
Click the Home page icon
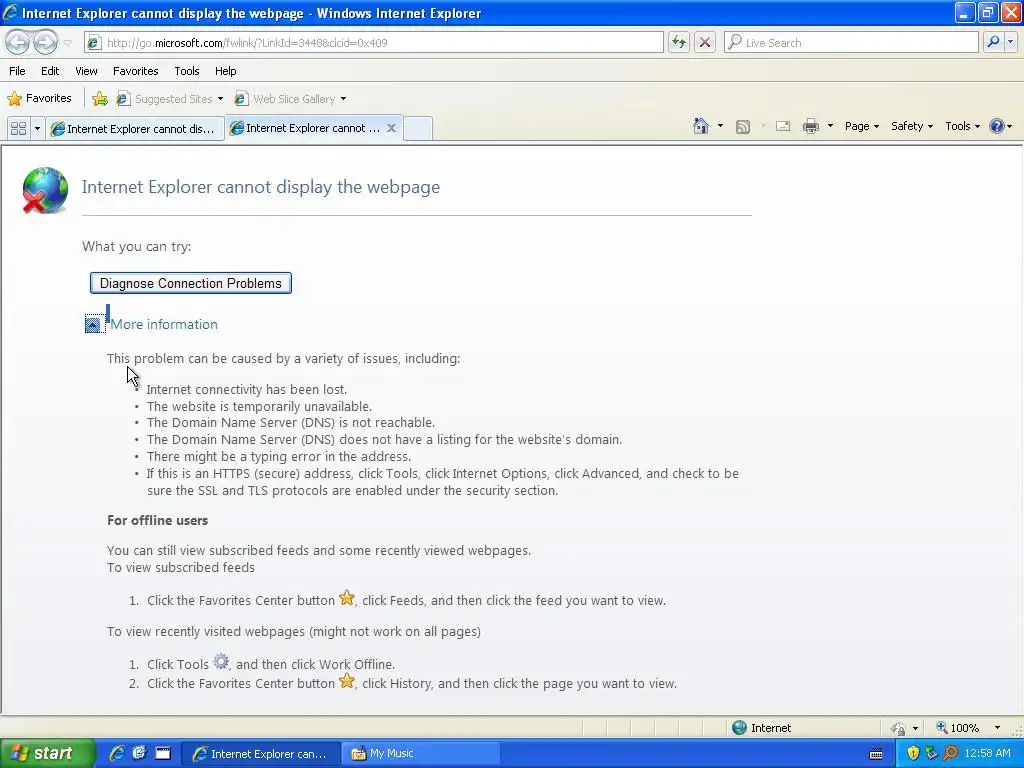[x=701, y=126]
